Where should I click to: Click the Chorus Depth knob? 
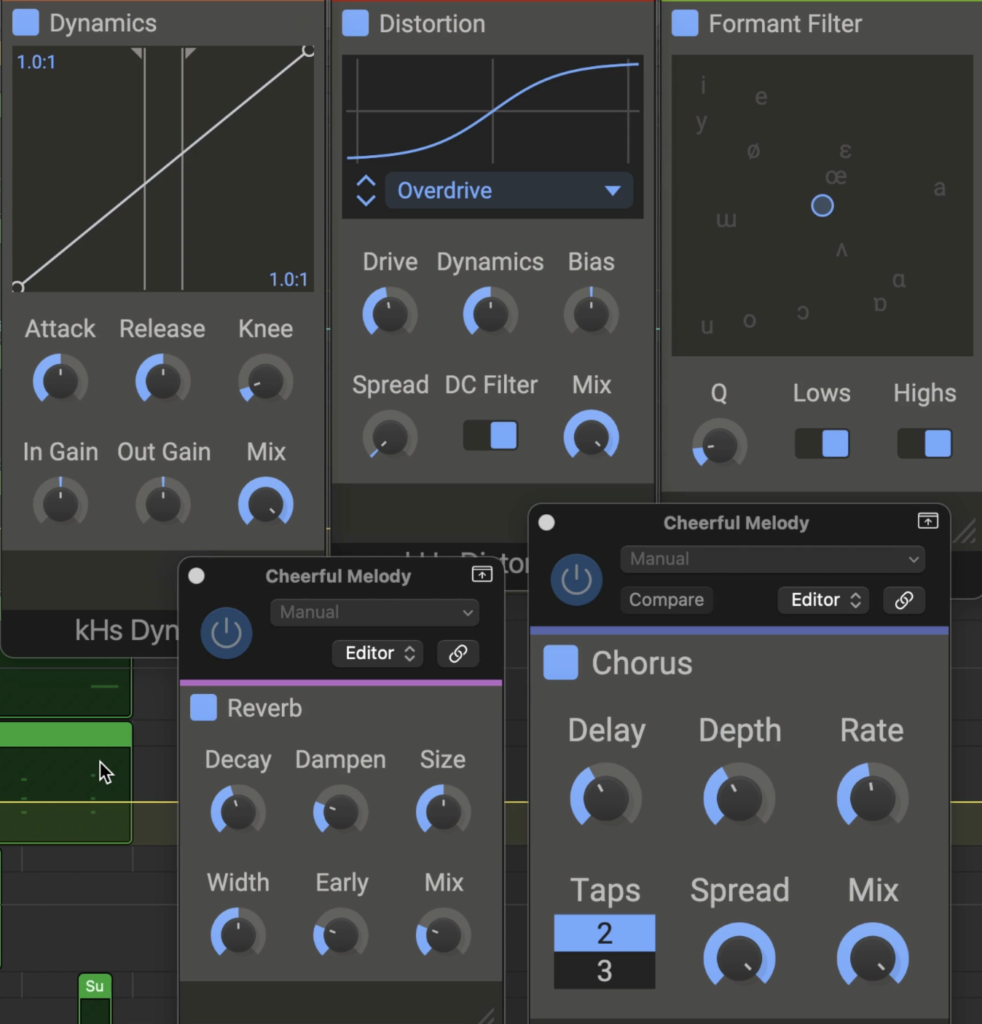[x=738, y=797]
